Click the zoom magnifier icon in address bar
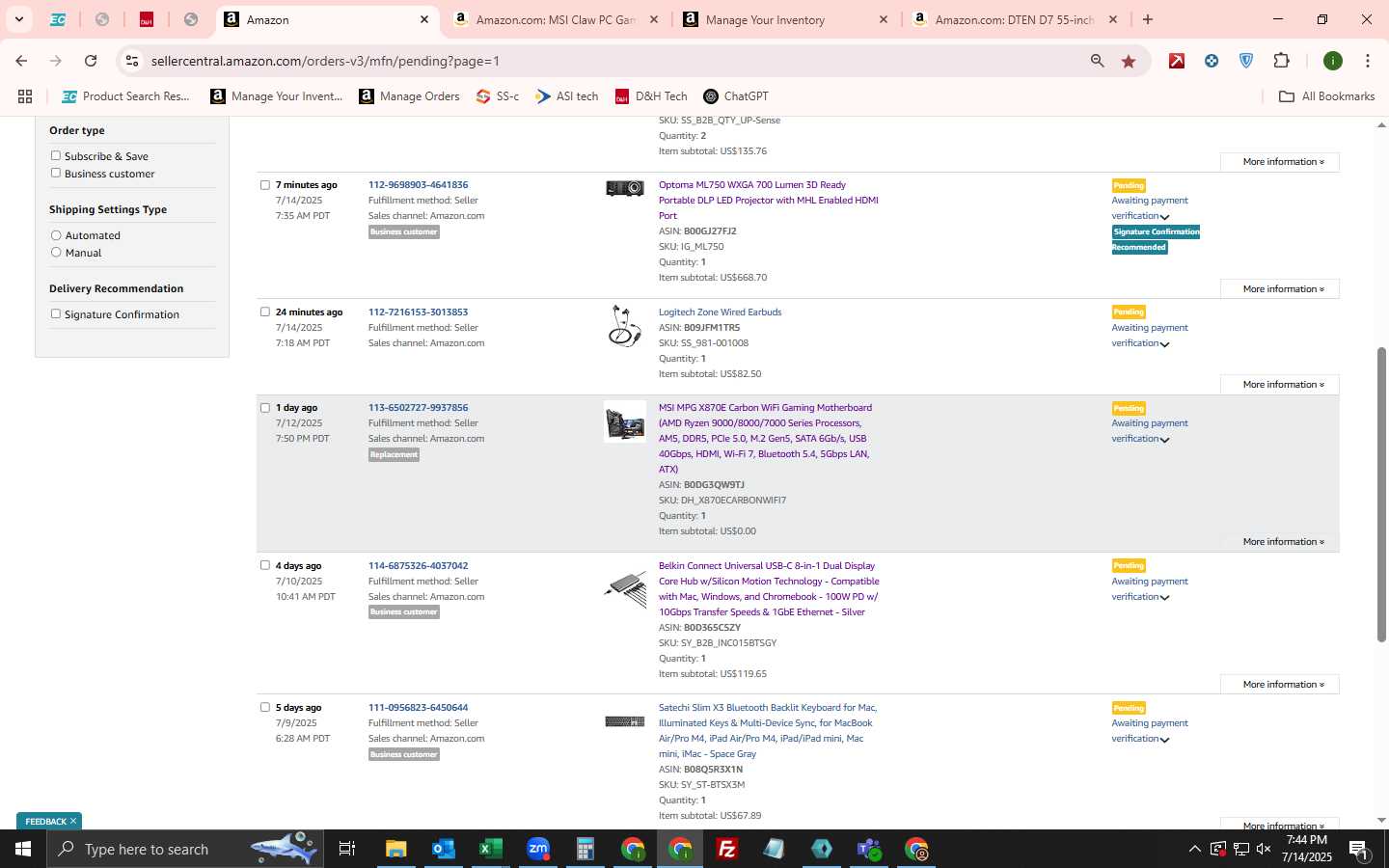Viewport: 1389px width, 868px height. [x=1097, y=61]
